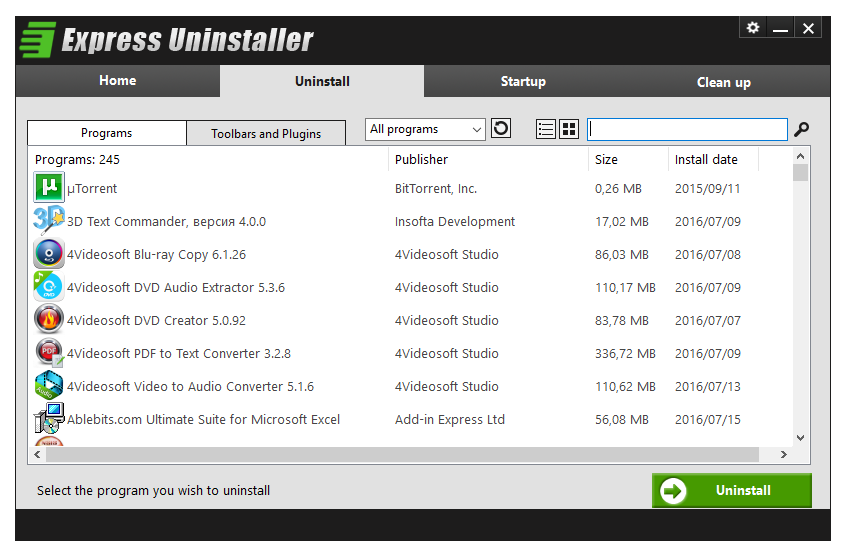
Task: Focus the program search input field
Action: [x=687, y=129]
